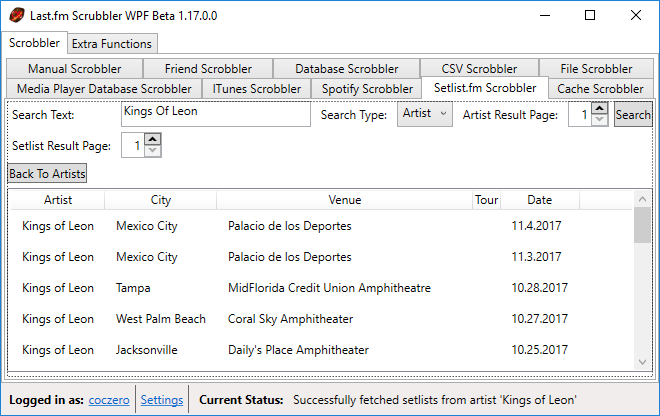Open the Database Scrobbler tab
This screenshot has width=660, height=416.
(x=346, y=69)
